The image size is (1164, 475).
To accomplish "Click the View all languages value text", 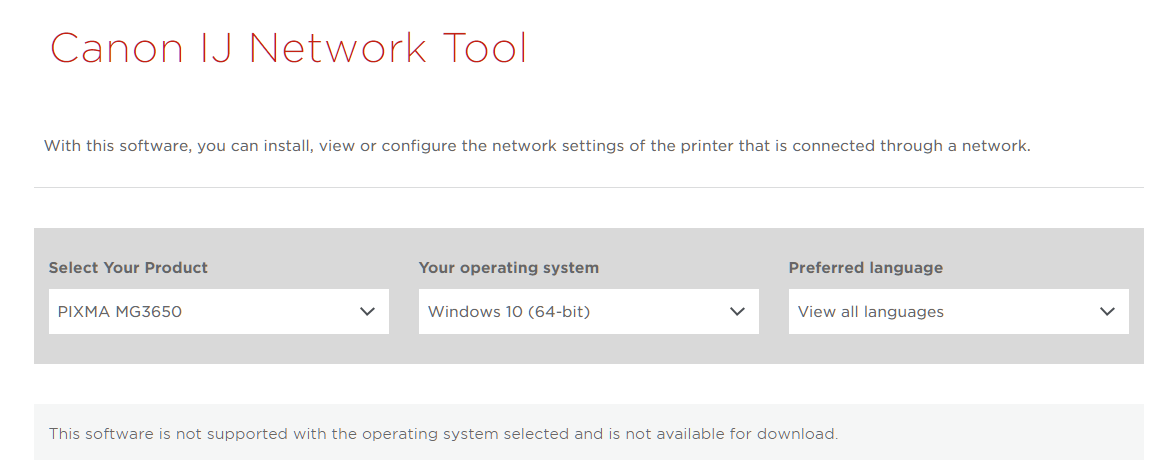I will click(870, 312).
